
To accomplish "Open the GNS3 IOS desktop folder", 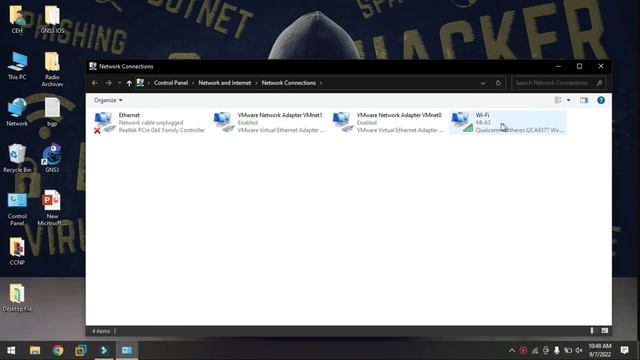I will pos(52,20).
